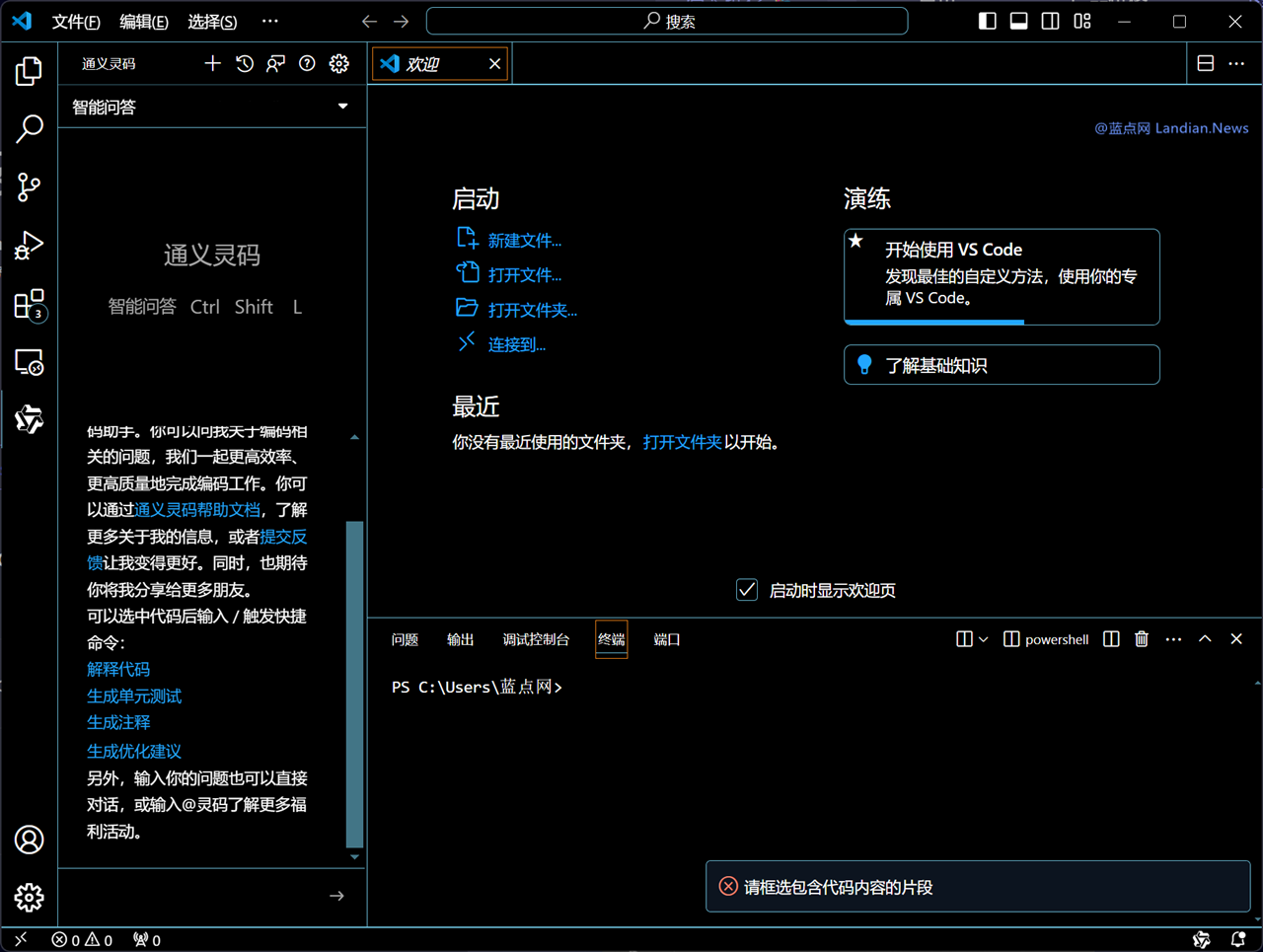
Task: Select the powershell terminal entry
Action: (x=1046, y=639)
